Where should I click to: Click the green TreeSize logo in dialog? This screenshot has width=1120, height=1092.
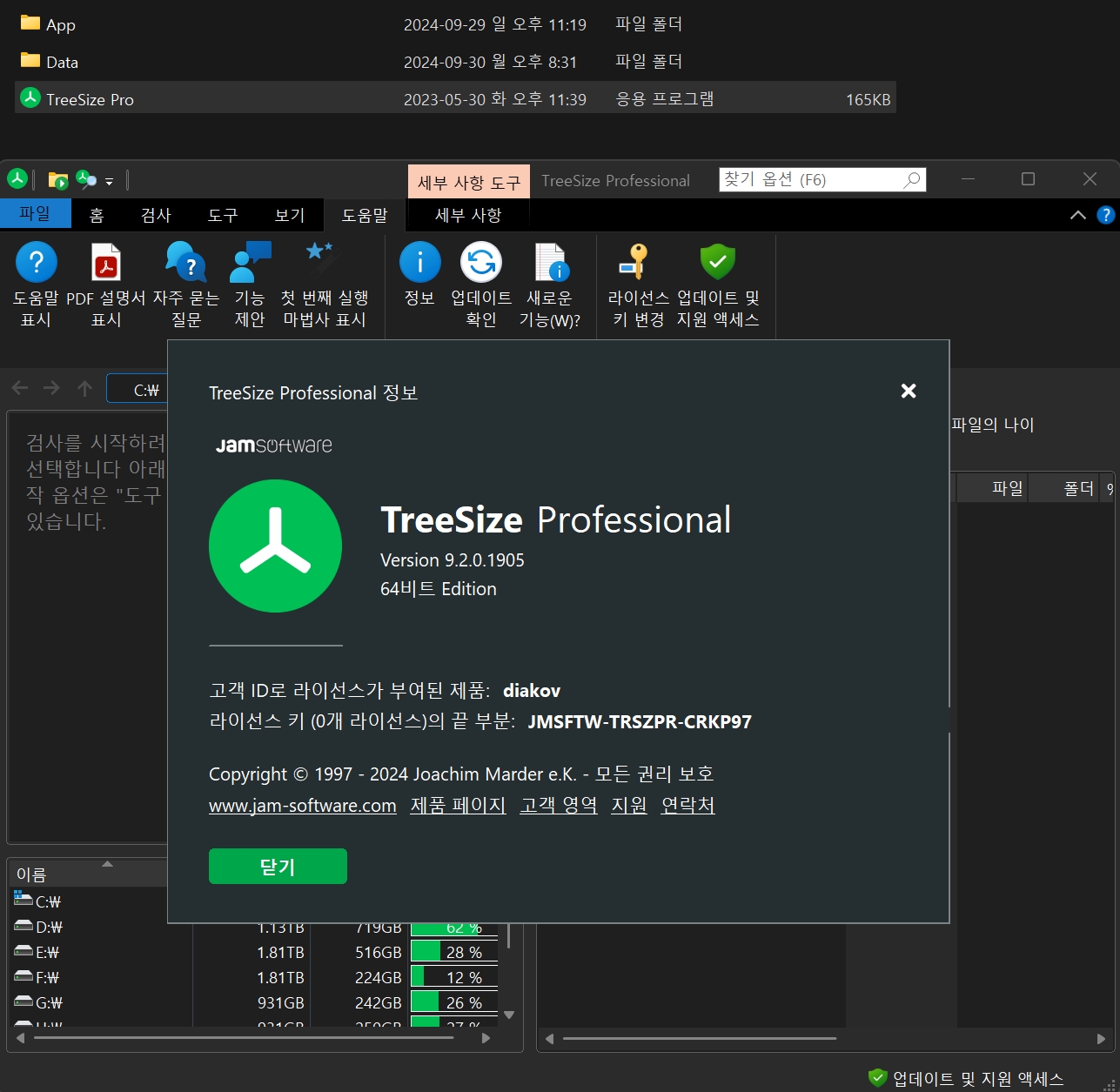coord(275,546)
